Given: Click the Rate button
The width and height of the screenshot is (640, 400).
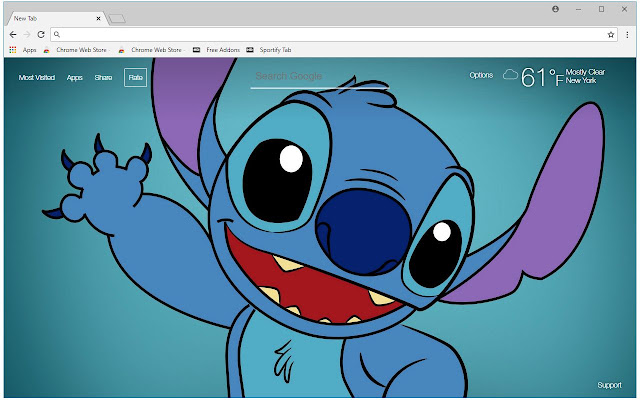Looking at the screenshot, I should coord(136,78).
